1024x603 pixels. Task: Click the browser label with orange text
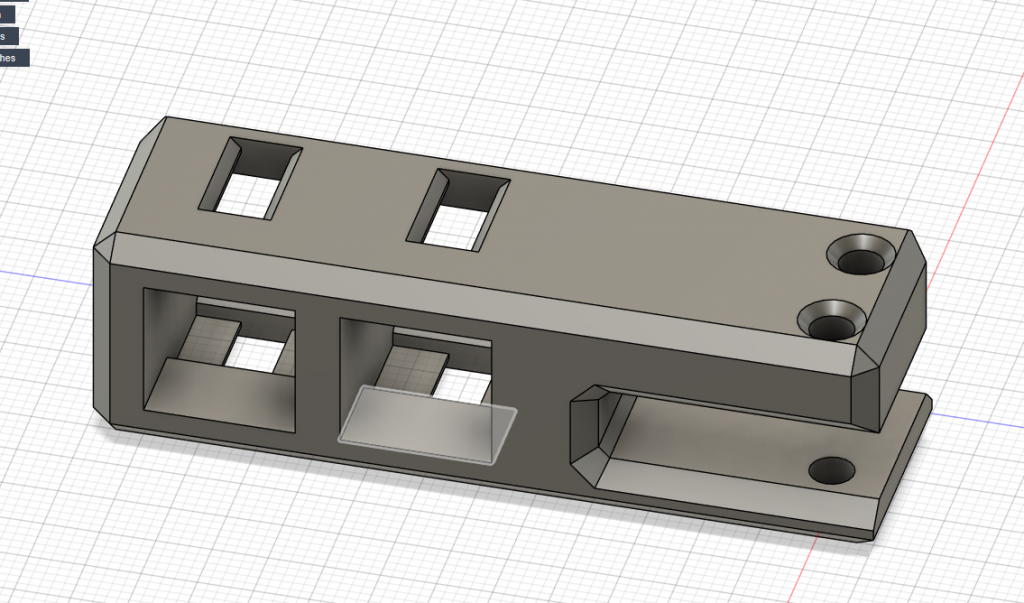(x=6, y=15)
